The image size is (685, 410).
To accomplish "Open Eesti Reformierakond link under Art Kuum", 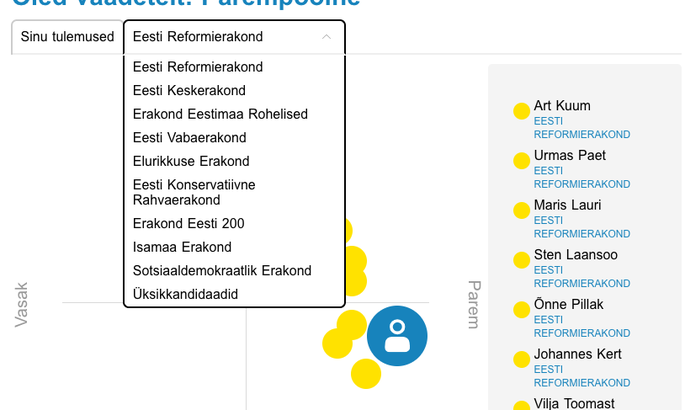I will point(582,127).
